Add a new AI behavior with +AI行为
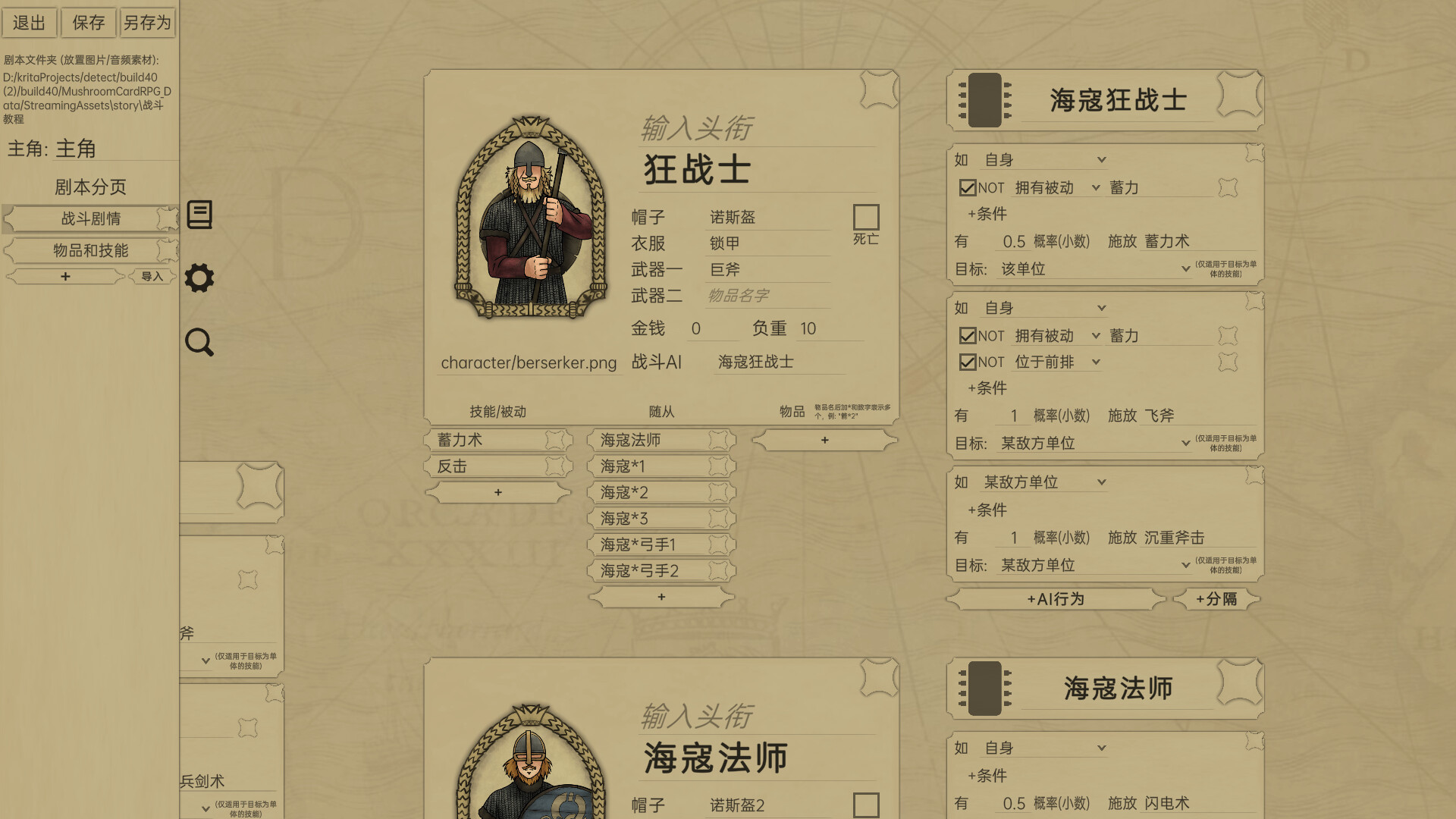 [1056, 599]
